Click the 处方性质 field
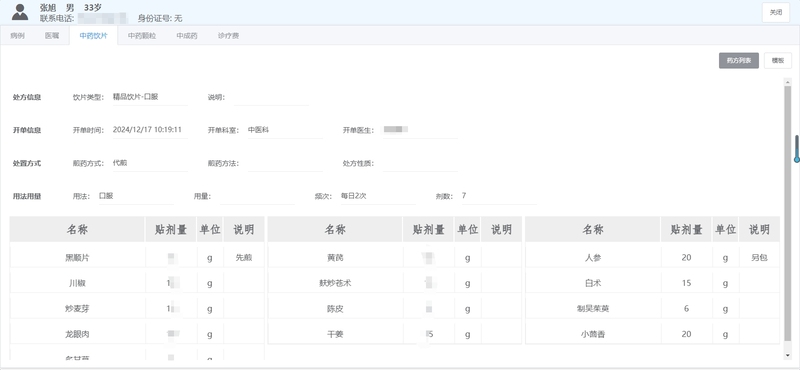This screenshot has width=800, height=370. [x=420, y=163]
